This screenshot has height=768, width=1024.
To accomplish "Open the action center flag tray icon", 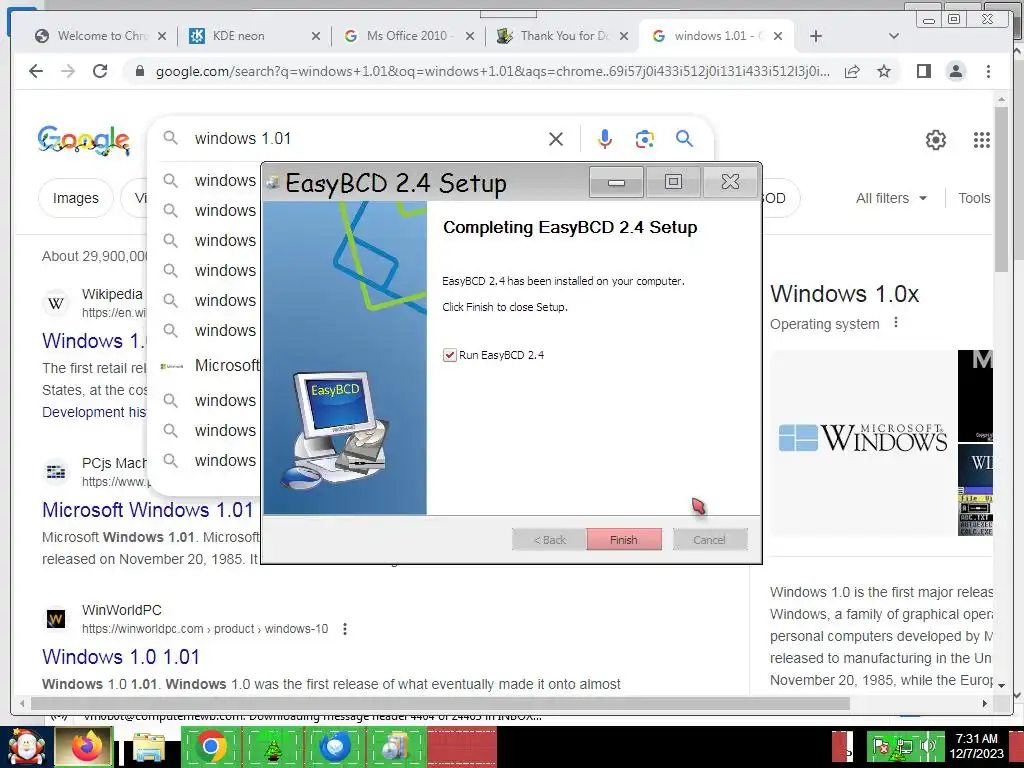I will pos(880,746).
